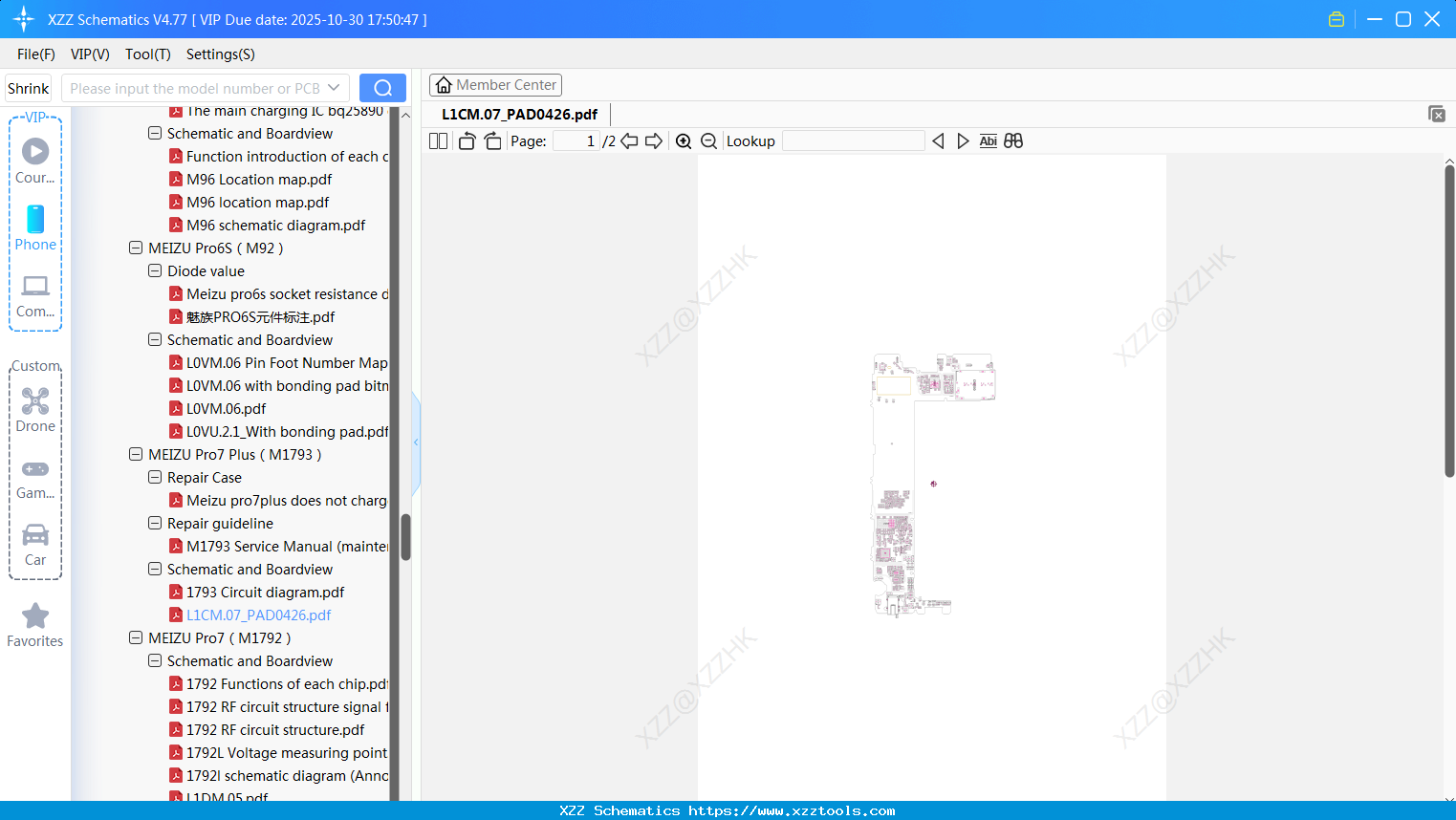Collapse MEIZU Pro7 ( M1792 ) node
Screen dimensions: 1456x820
click(136, 637)
